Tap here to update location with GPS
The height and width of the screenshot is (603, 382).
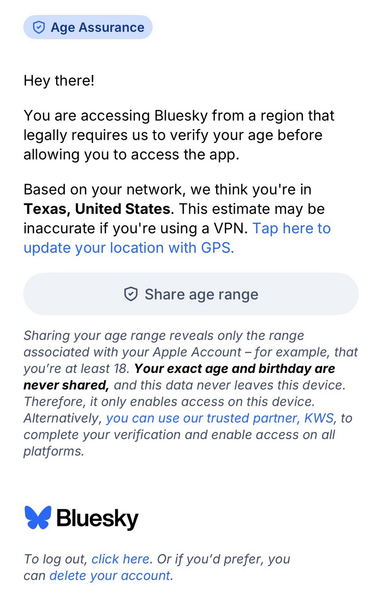(x=177, y=238)
